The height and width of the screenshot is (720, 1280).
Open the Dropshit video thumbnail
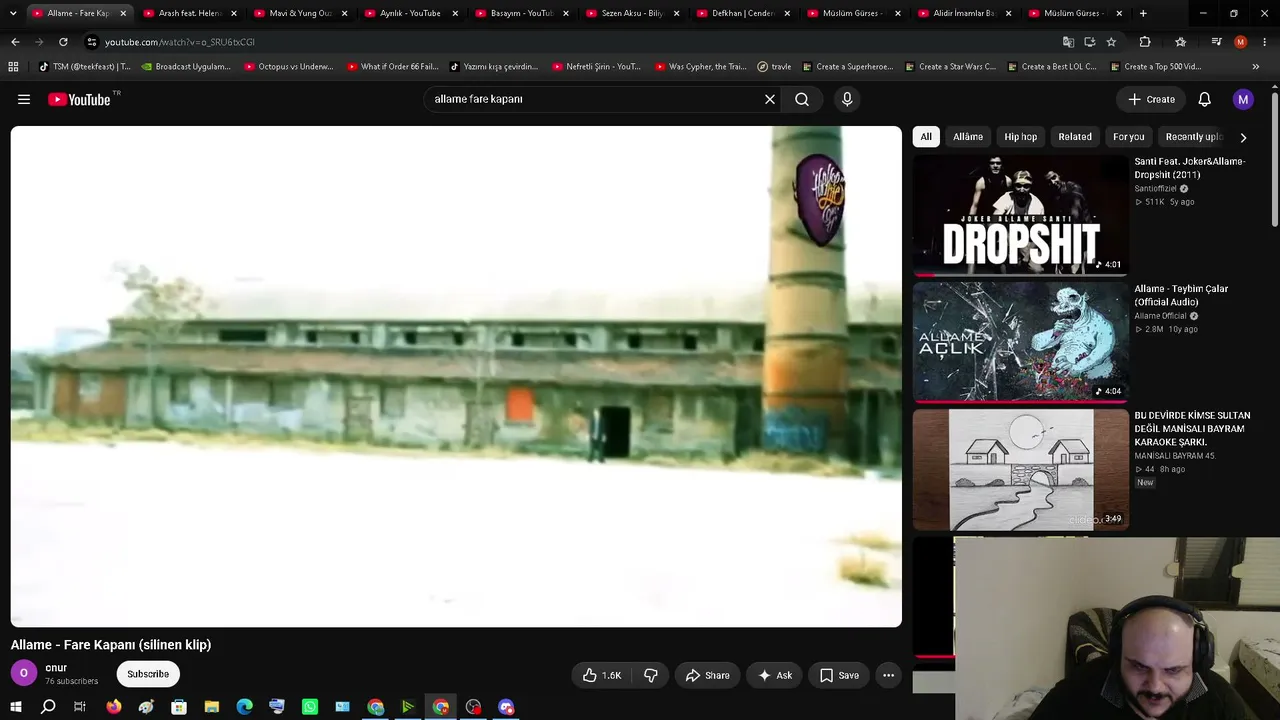point(1020,215)
